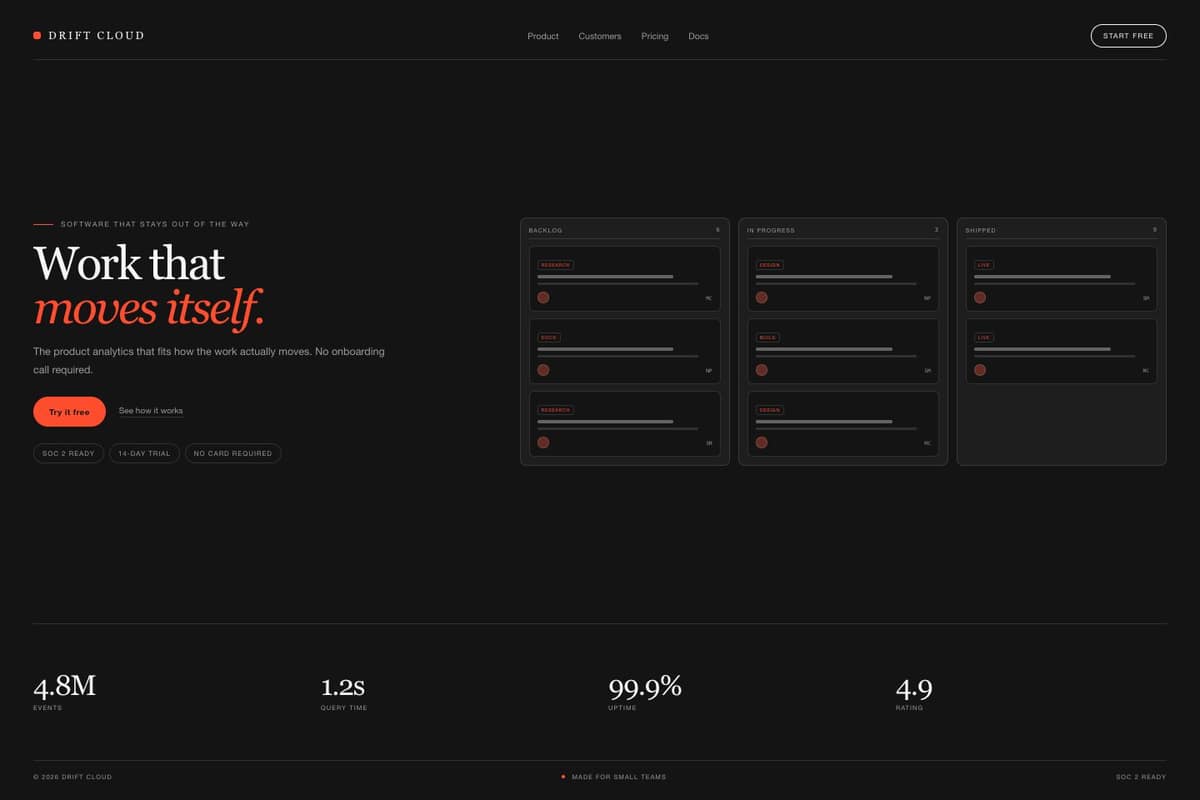
Task: Open the Docs nav link
Action: pos(698,36)
